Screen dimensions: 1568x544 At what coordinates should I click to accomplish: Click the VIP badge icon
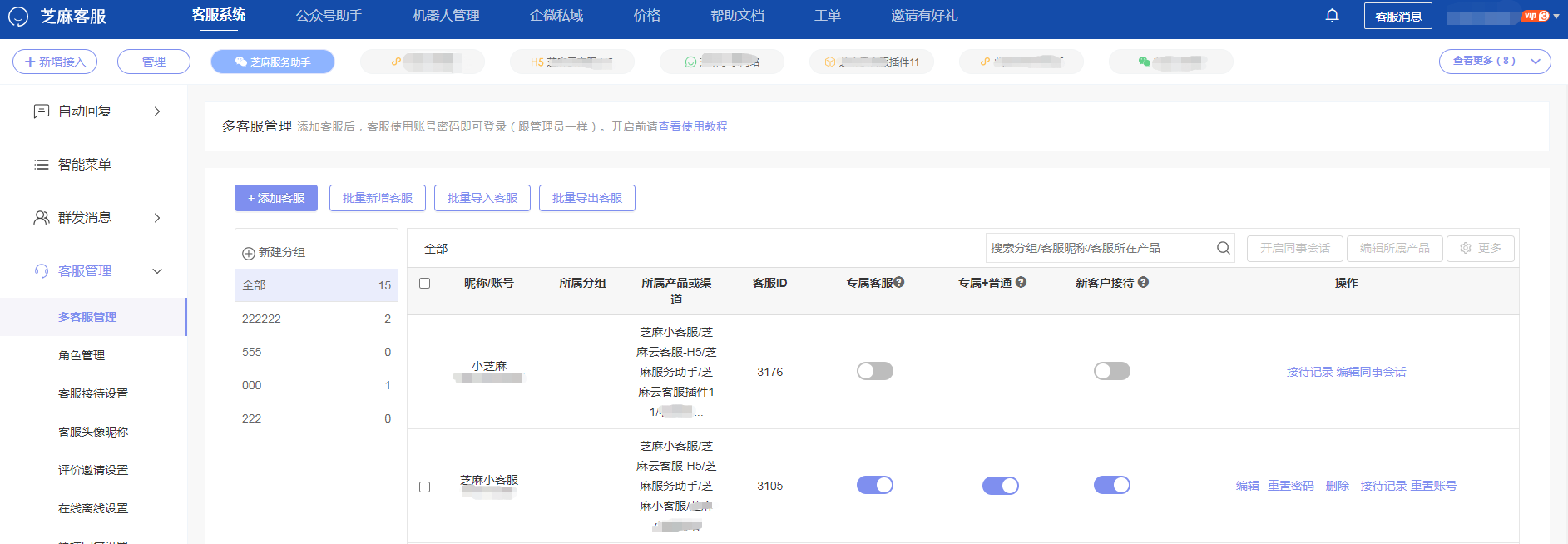(x=1536, y=16)
